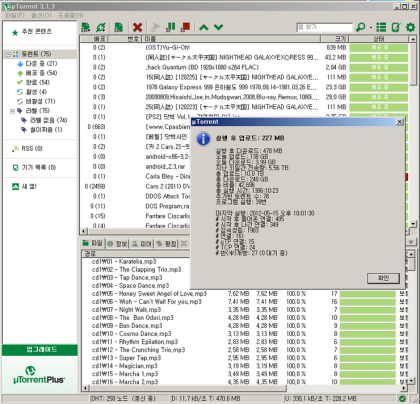Image resolution: width=420 pixels, height=404 pixels.
Task: Select the Inactive (71) sidebar item
Action: click(x=36, y=101)
